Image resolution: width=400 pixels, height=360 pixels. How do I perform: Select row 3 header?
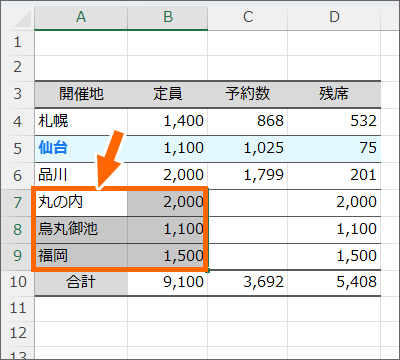click(x=18, y=94)
